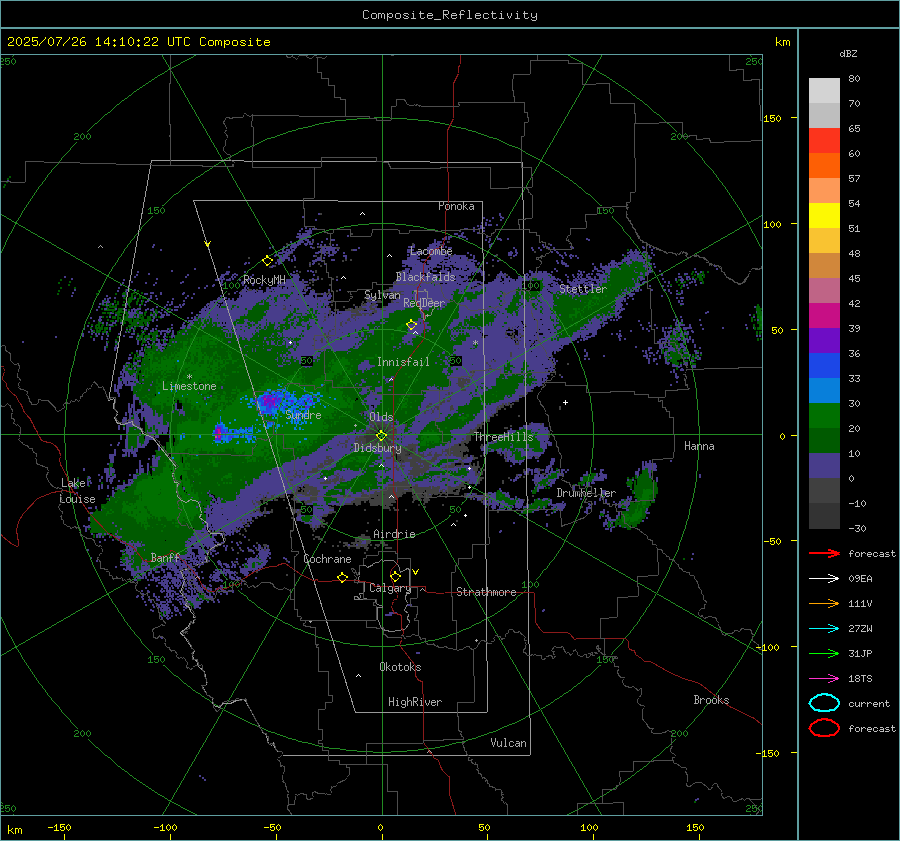Click the red swatch between 65 and 60 dBZ
Viewport: 900px width, 841px height.
[x=824, y=141]
